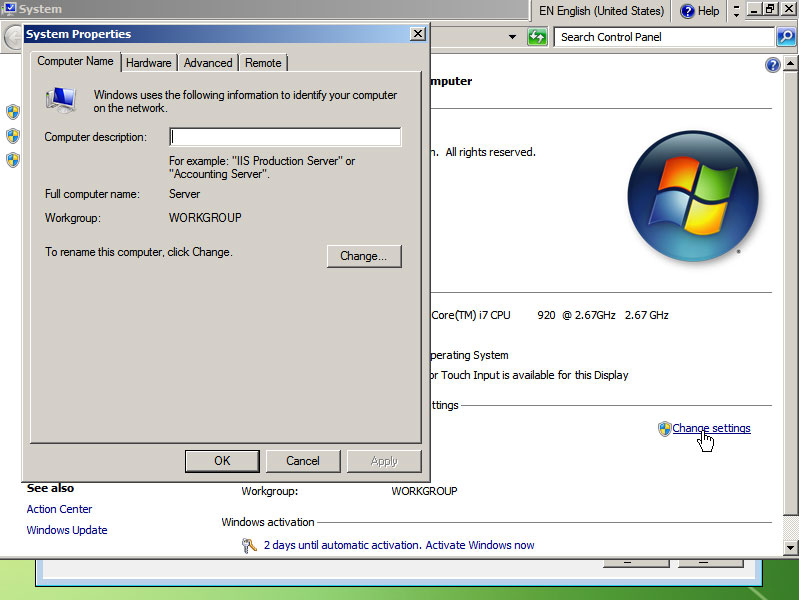
Task: Minimize the System window
Action: point(754,9)
